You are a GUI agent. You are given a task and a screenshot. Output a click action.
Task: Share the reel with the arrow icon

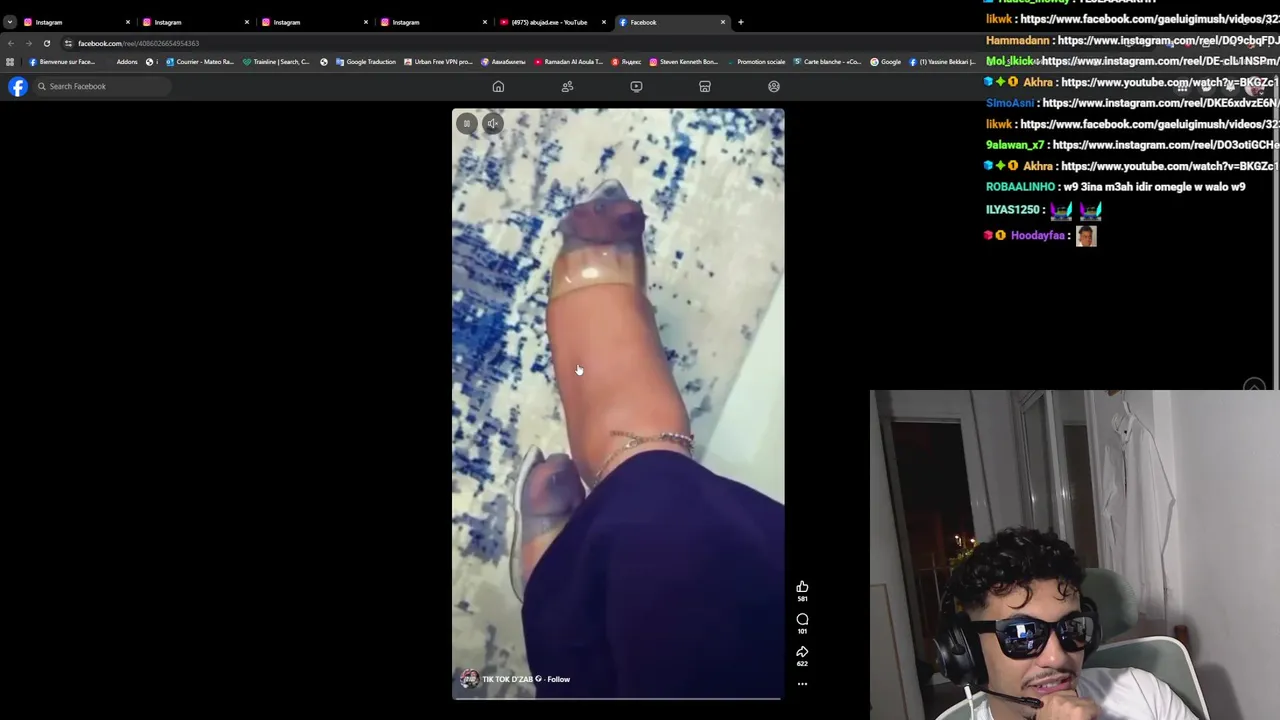[802, 651]
